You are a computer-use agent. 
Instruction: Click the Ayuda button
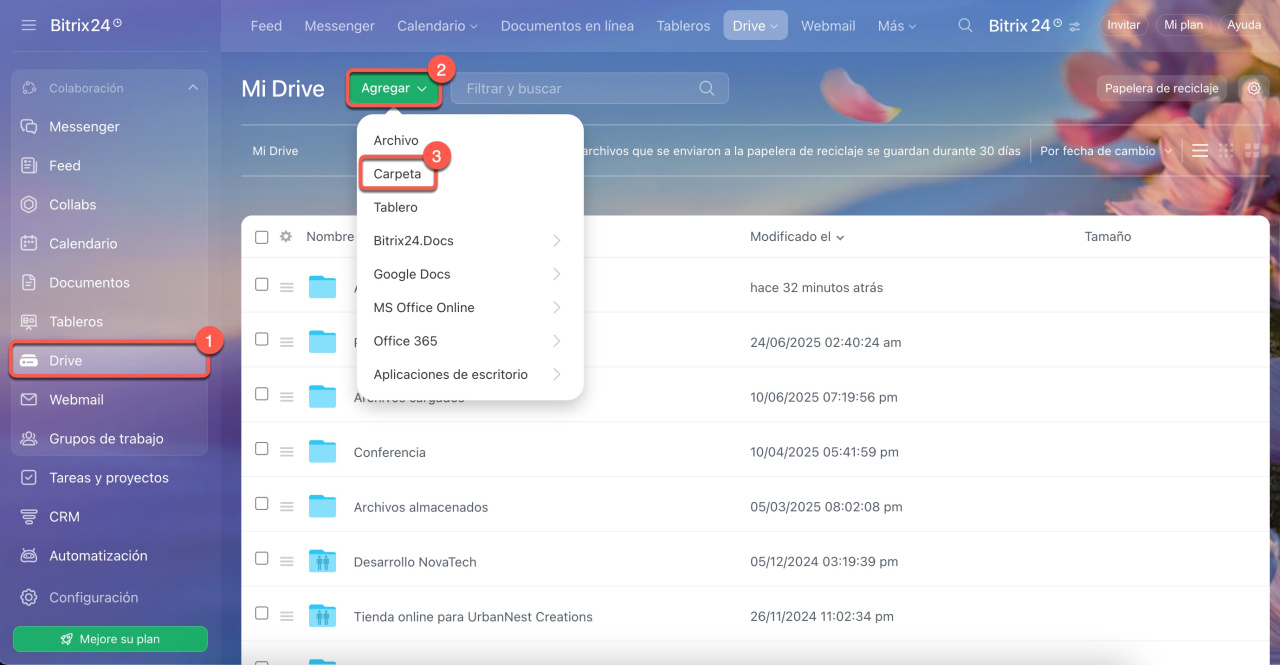click(x=1244, y=25)
